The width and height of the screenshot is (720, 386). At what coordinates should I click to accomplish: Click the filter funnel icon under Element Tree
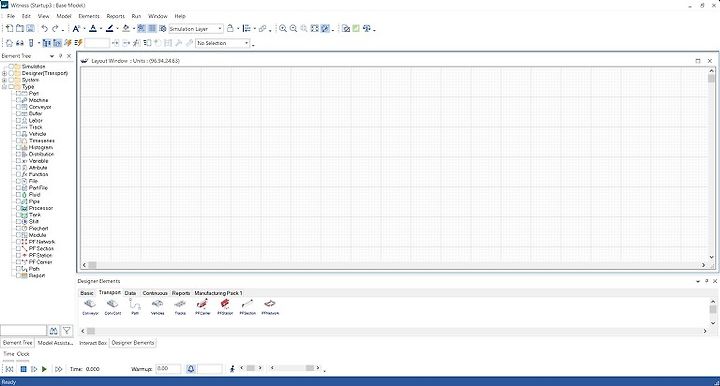point(67,330)
